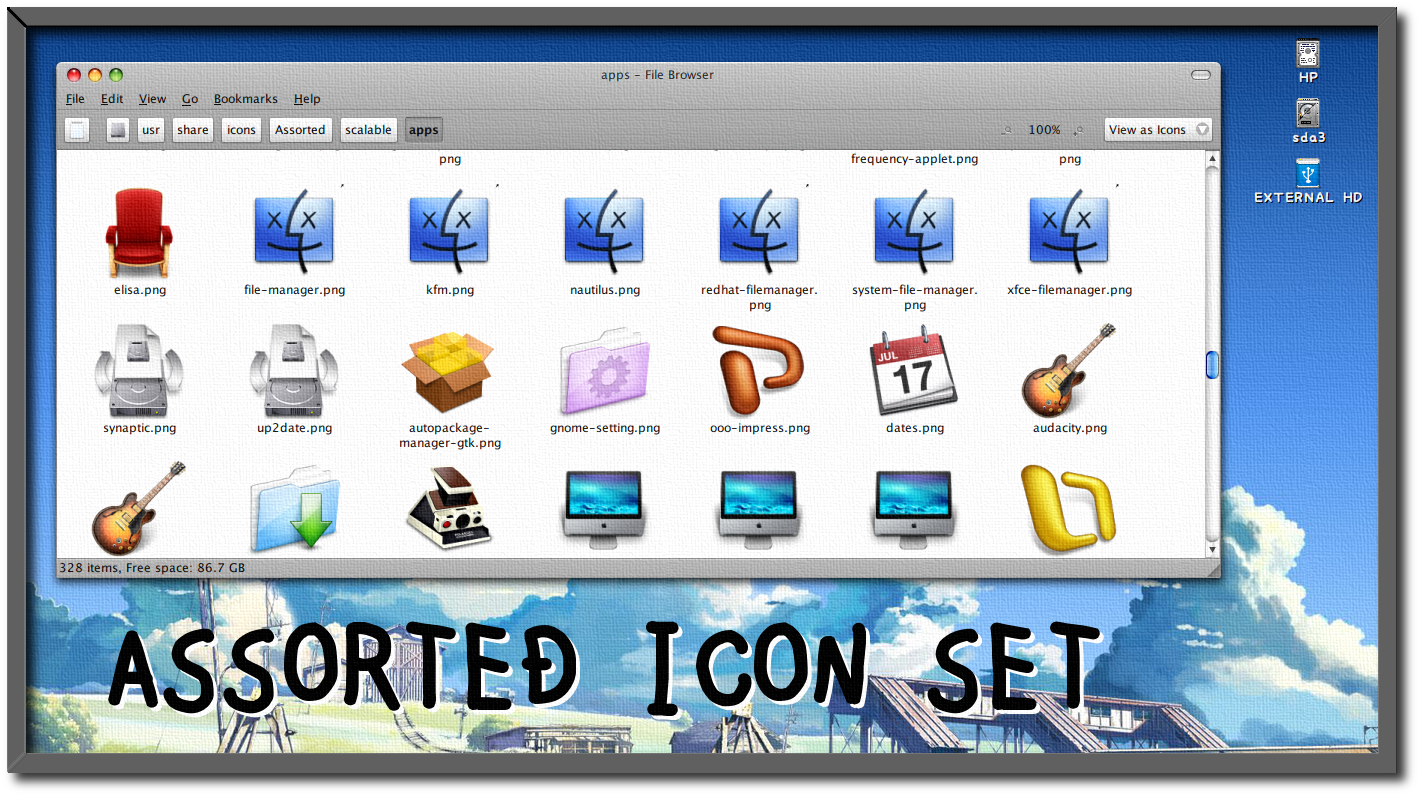Select the nautilus.png Finder-style icon
This screenshot has height=796, width=1420.
[604, 228]
